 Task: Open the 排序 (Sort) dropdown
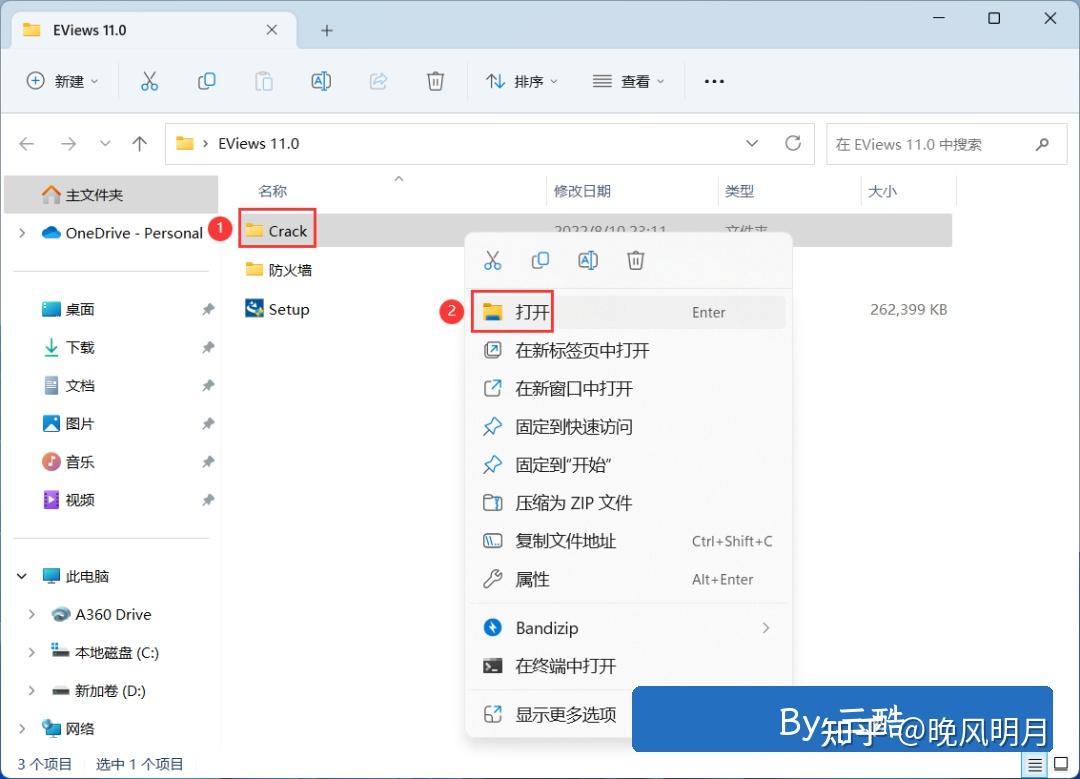tap(521, 81)
